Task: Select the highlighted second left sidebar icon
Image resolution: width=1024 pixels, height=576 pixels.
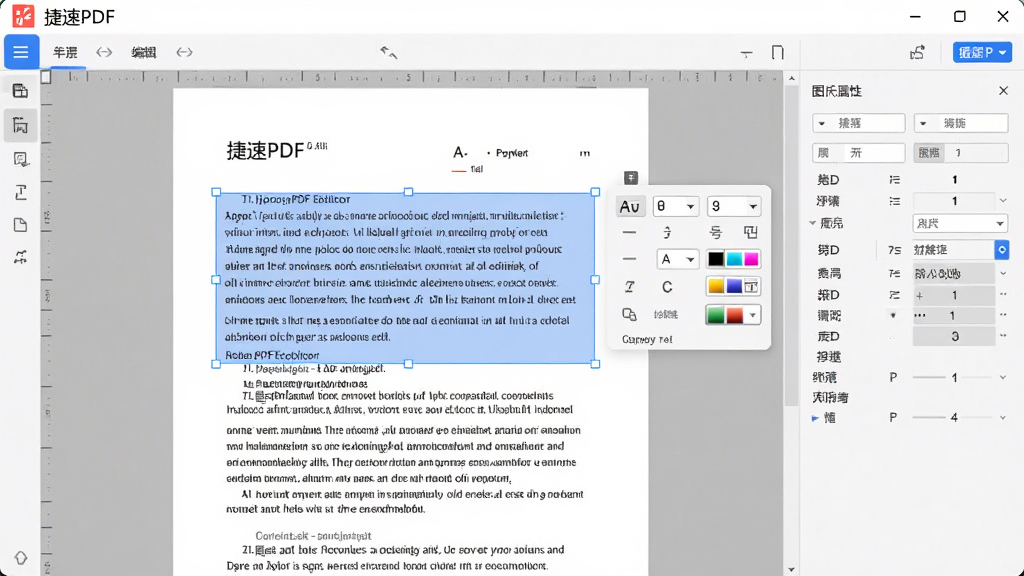Action: point(20,125)
